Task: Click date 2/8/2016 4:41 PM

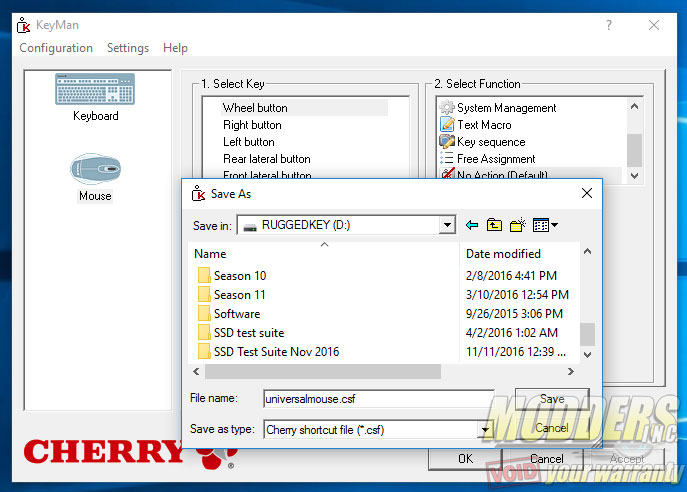Action: 511,276
